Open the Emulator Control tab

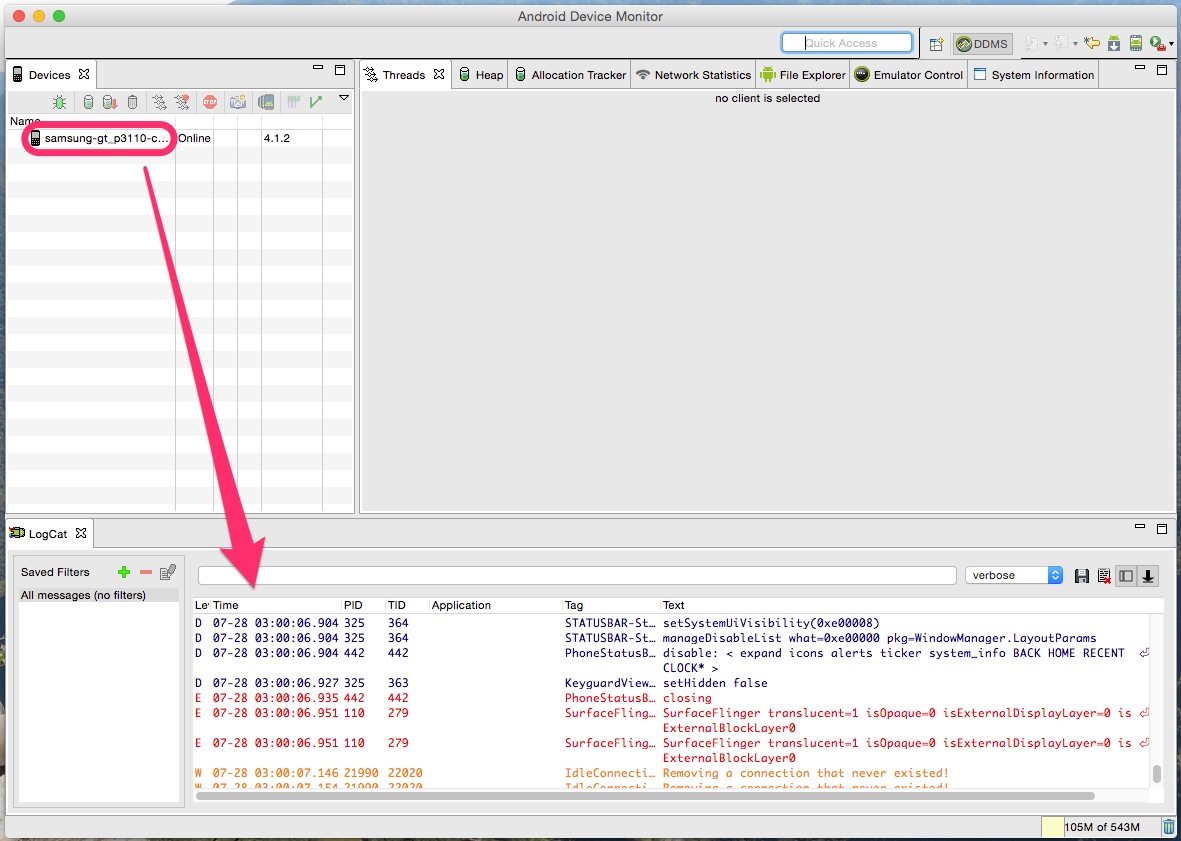pyautogui.click(x=908, y=75)
